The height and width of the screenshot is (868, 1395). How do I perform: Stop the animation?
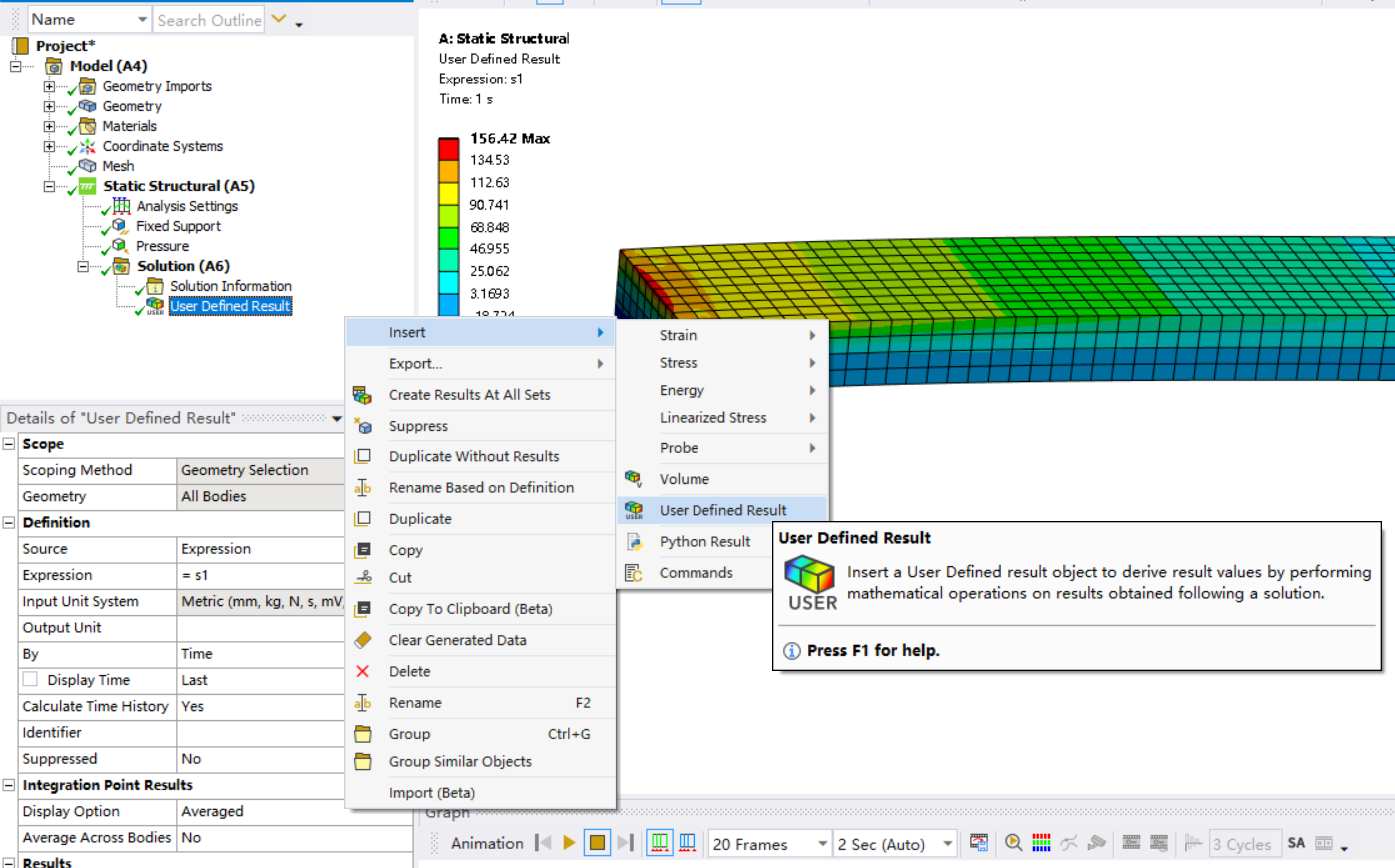coord(597,843)
